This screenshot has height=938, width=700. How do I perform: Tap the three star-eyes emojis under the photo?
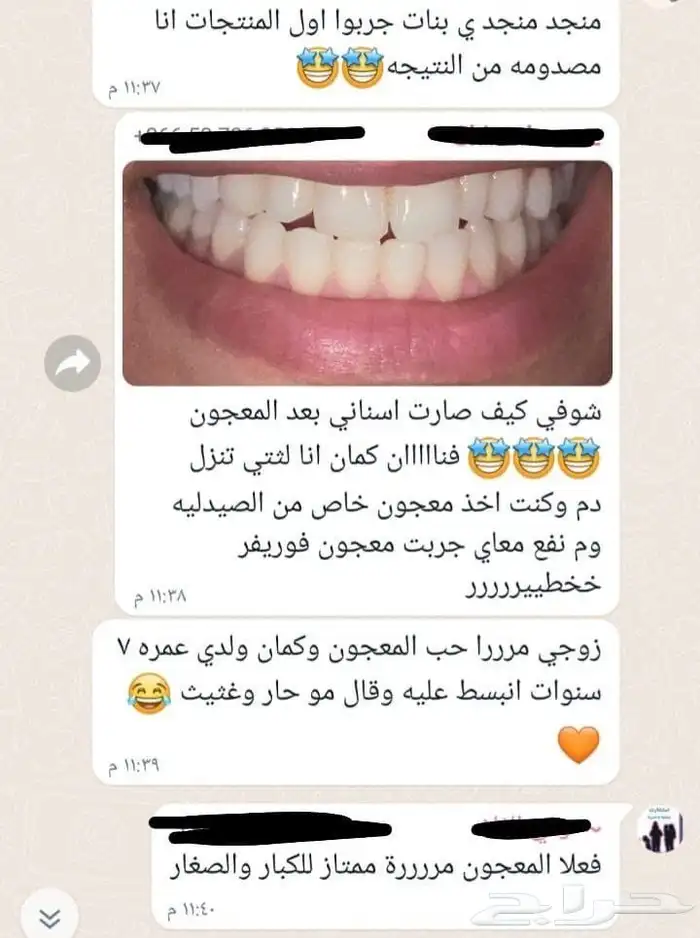point(534,458)
